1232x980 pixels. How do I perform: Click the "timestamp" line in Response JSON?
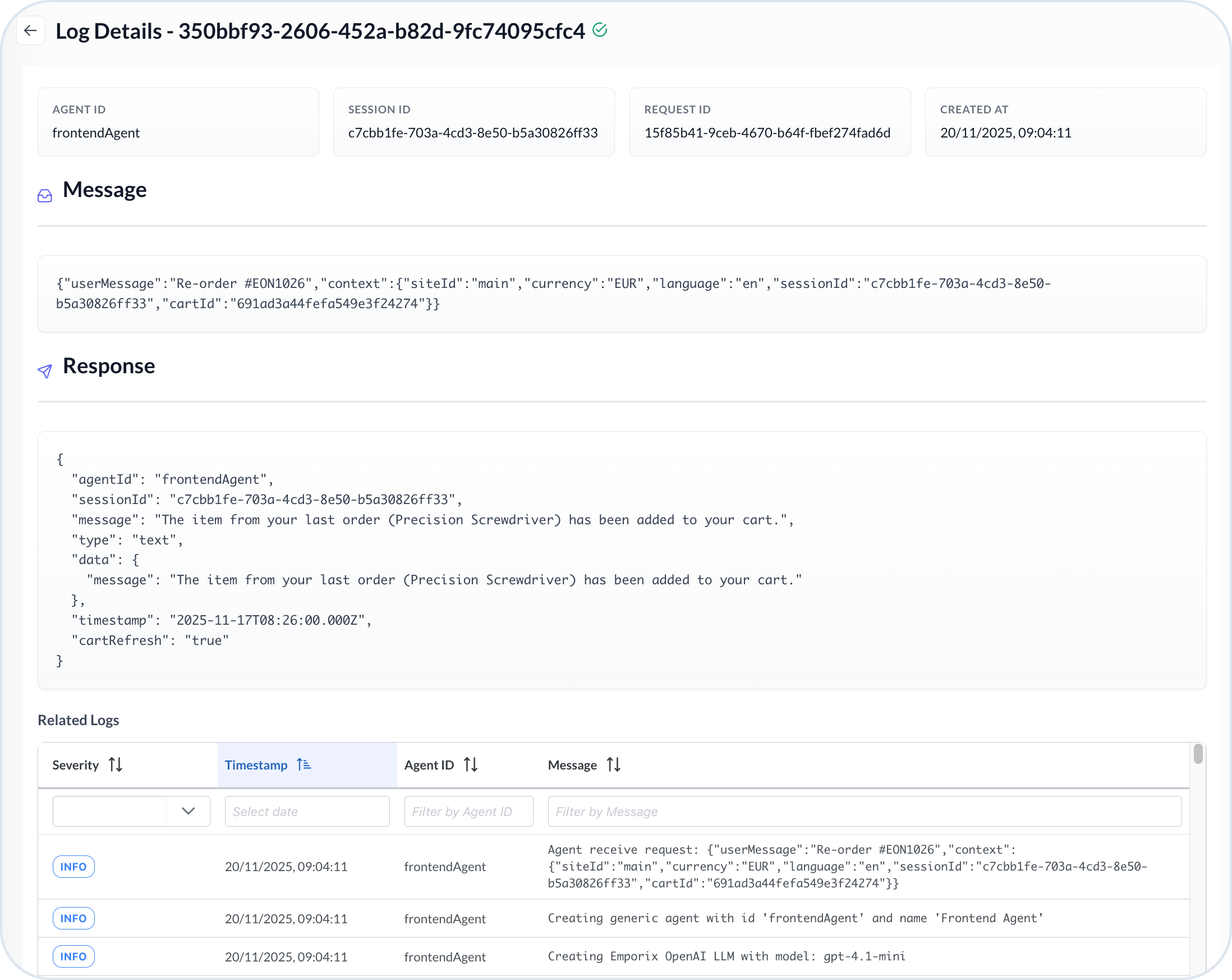click(x=222, y=620)
